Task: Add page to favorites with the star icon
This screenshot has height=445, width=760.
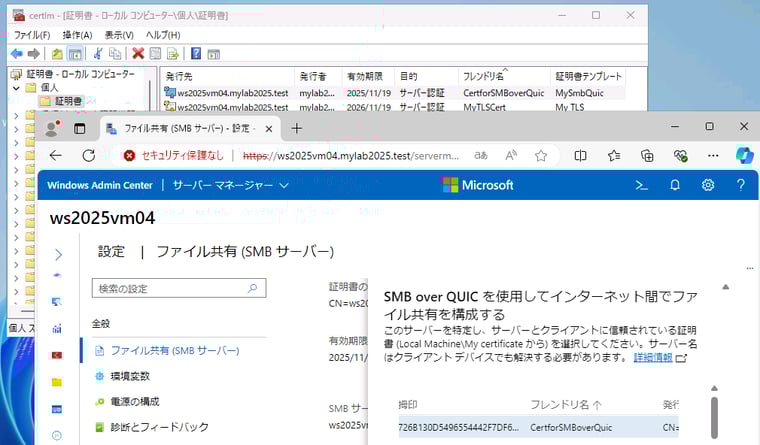Action: tap(541, 156)
